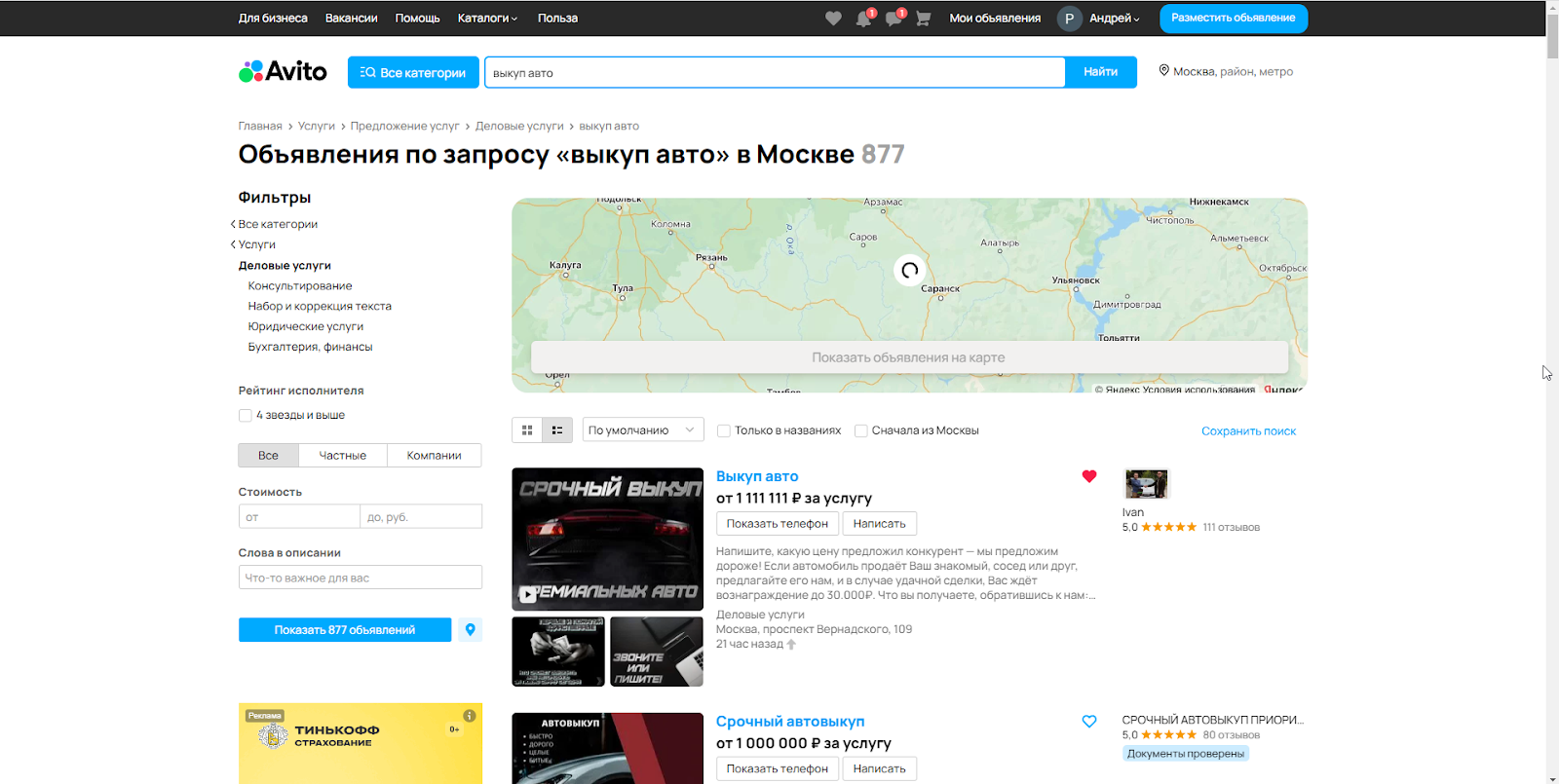Click the Тинькофф Страхование ad banner
Image resolution: width=1559 pixels, height=784 pixels.
361,744
